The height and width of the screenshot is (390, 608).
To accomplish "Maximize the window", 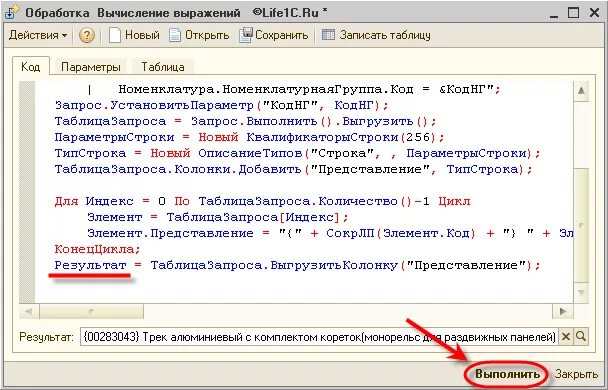I will (574, 13).
